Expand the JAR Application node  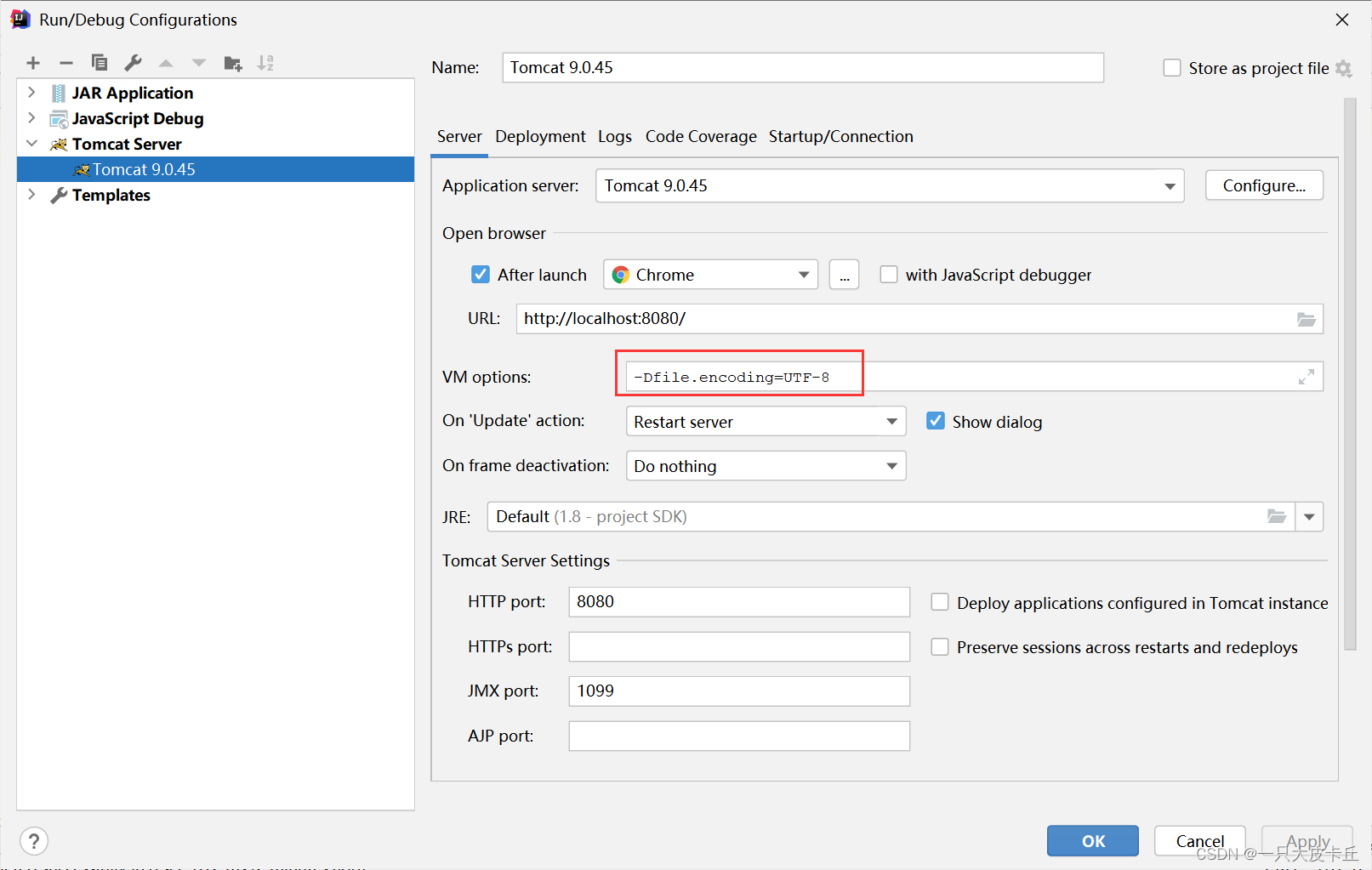coord(31,93)
